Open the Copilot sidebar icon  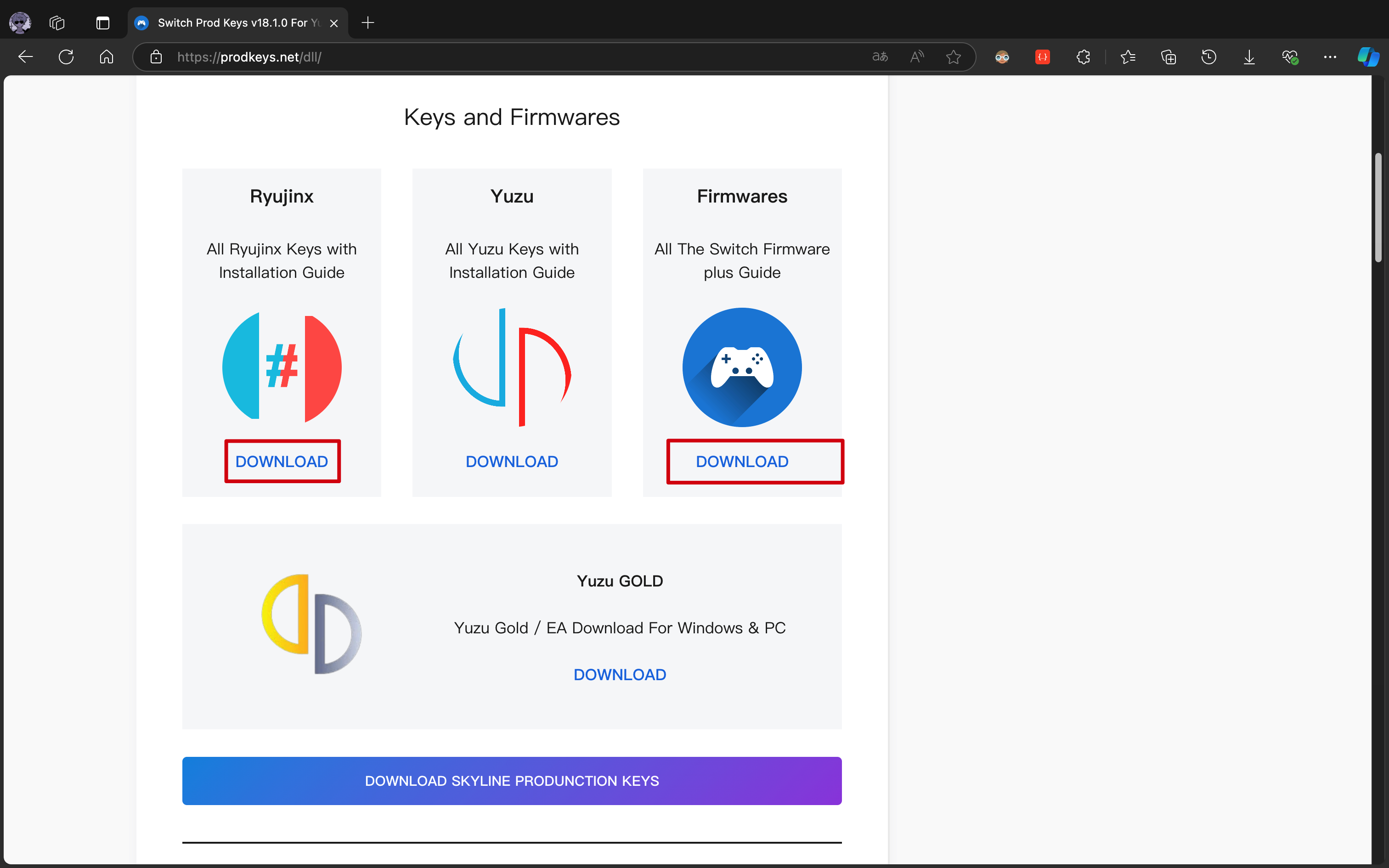(1368, 57)
